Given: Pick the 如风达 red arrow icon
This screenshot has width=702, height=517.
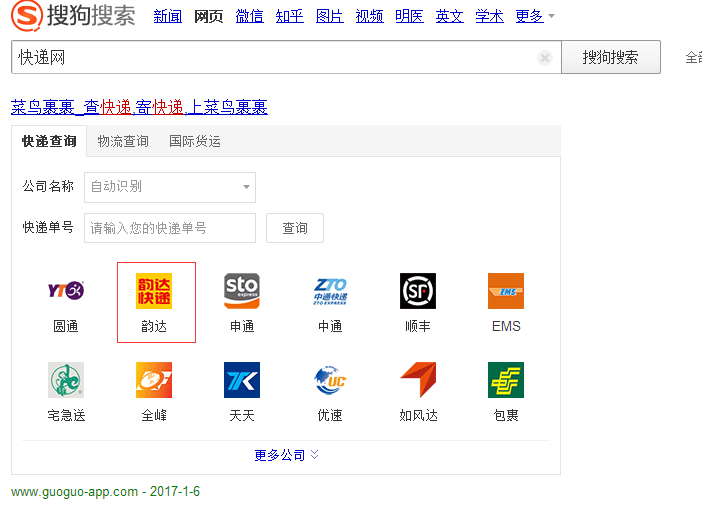Looking at the screenshot, I should point(418,380).
